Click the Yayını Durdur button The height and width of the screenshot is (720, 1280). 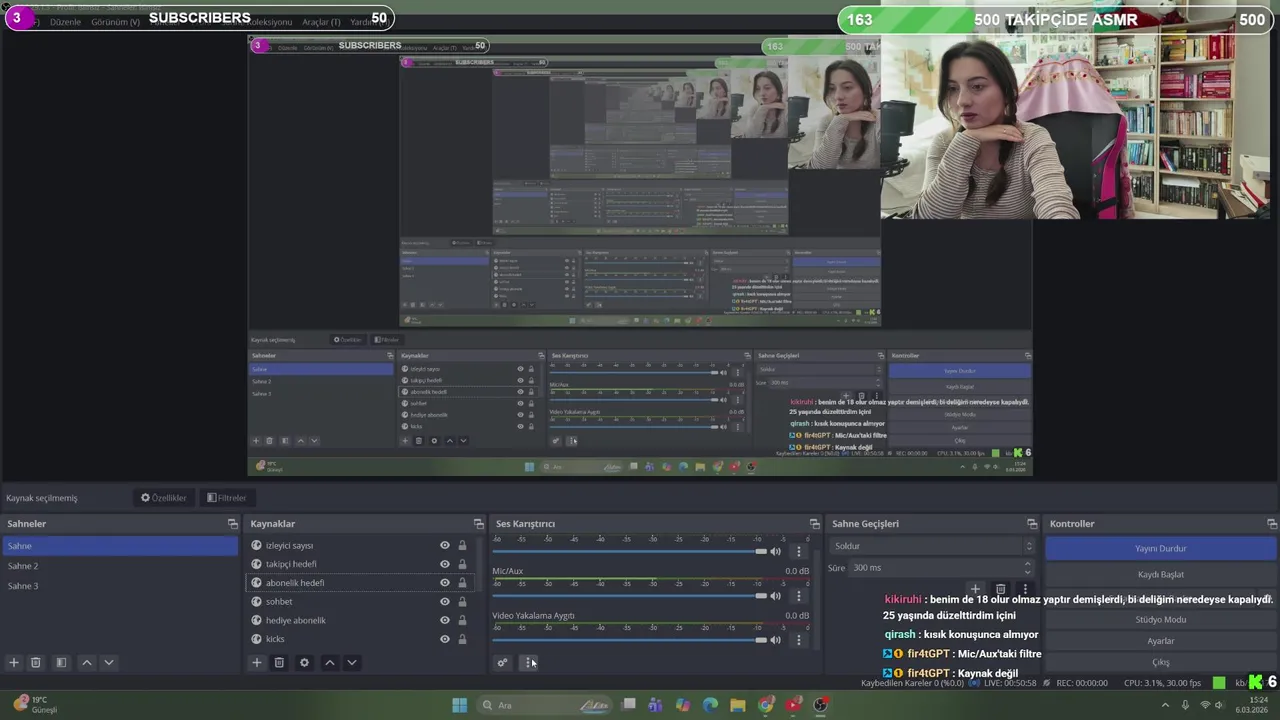[x=1160, y=548]
